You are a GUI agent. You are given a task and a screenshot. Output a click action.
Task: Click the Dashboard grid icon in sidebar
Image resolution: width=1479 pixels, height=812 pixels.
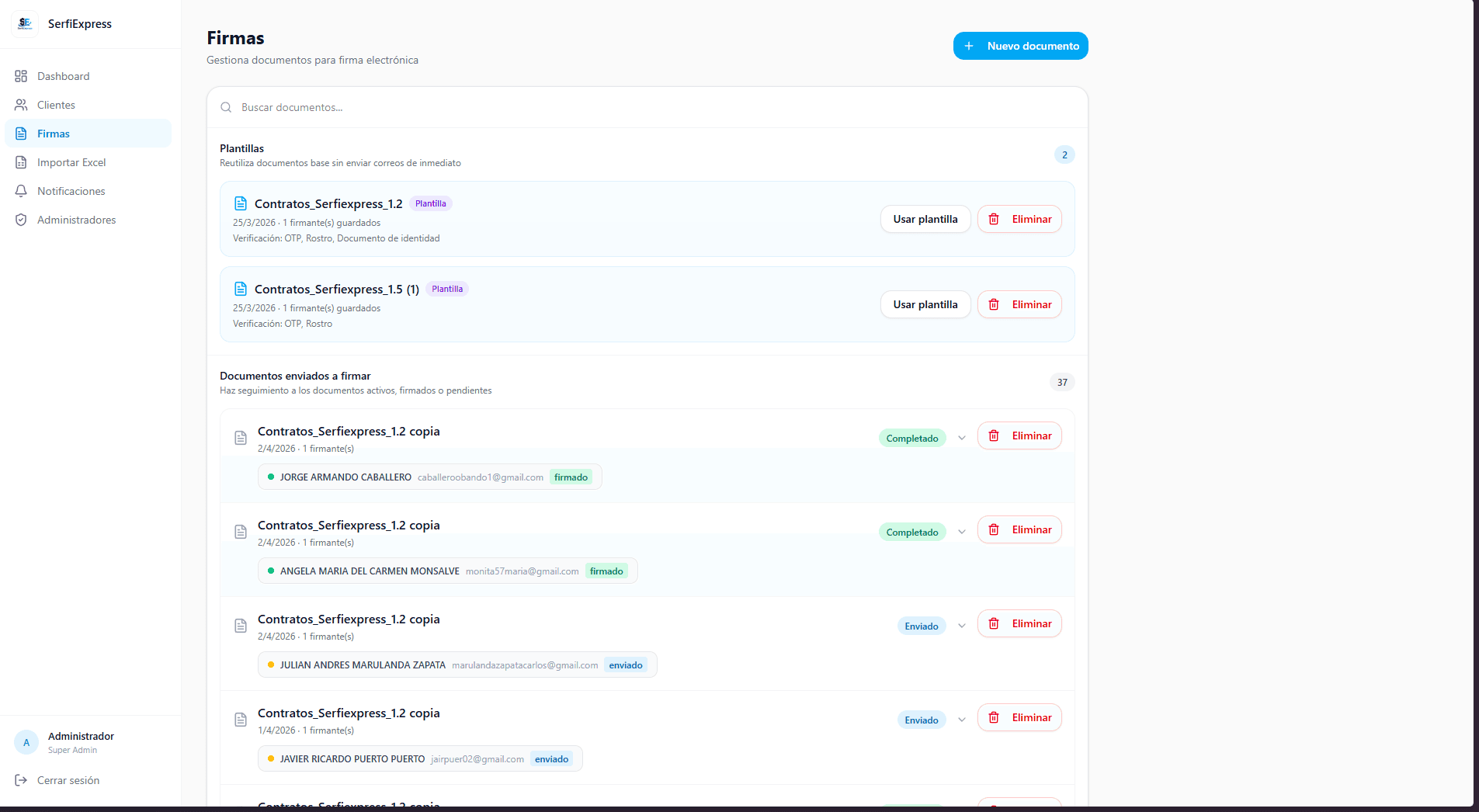point(21,76)
